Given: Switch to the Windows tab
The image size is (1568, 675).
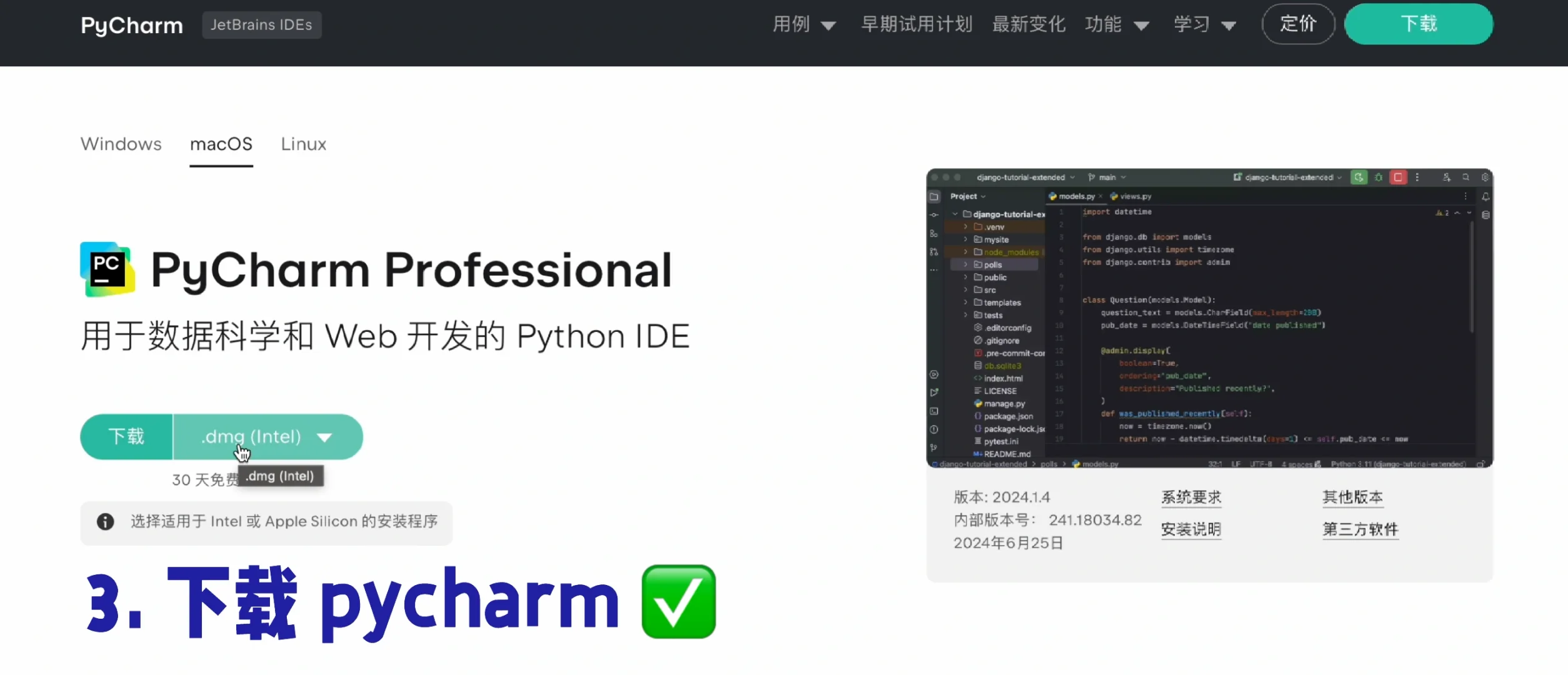Looking at the screenshot, I should 121,144.
